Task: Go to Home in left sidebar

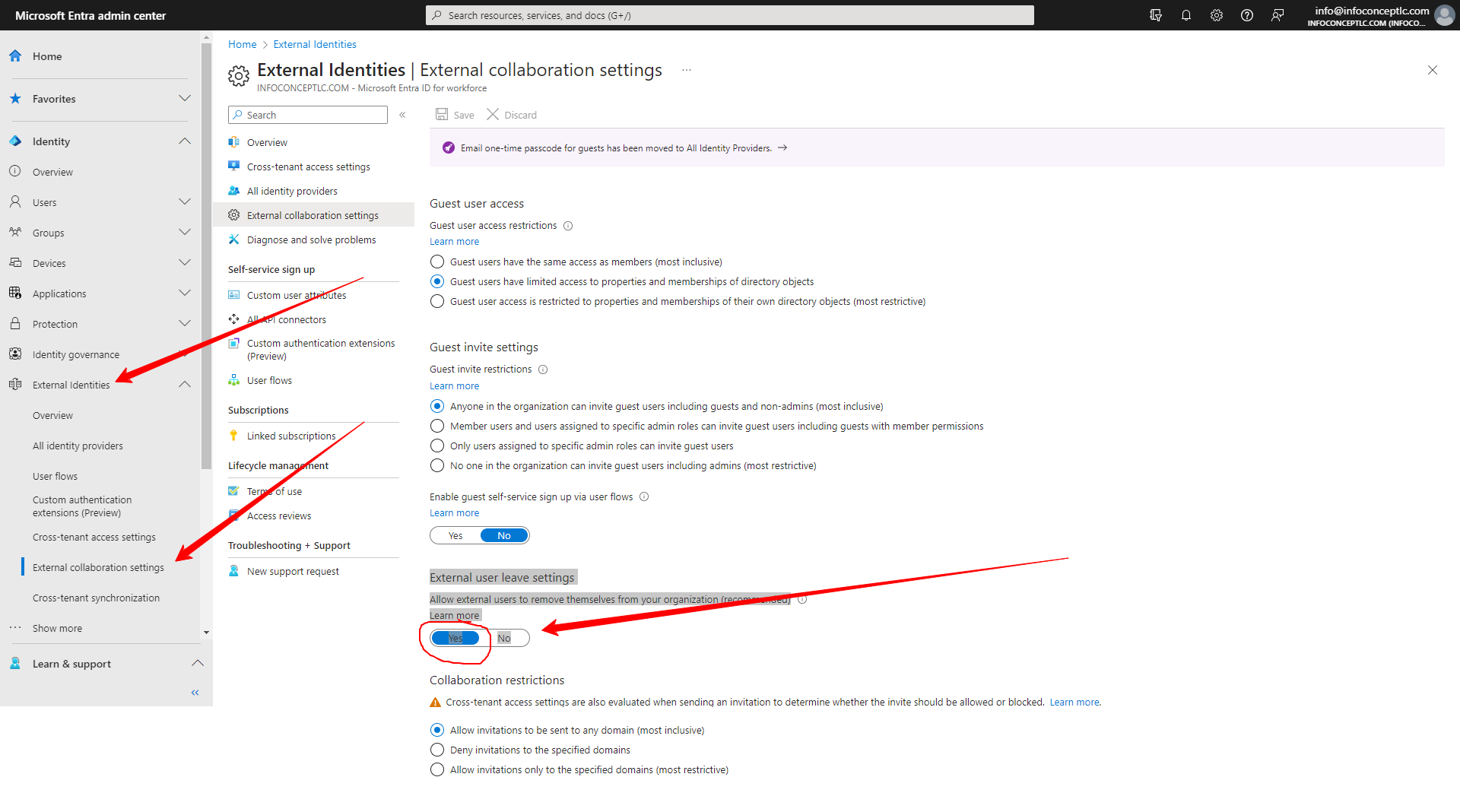Action: pos(47,56)
